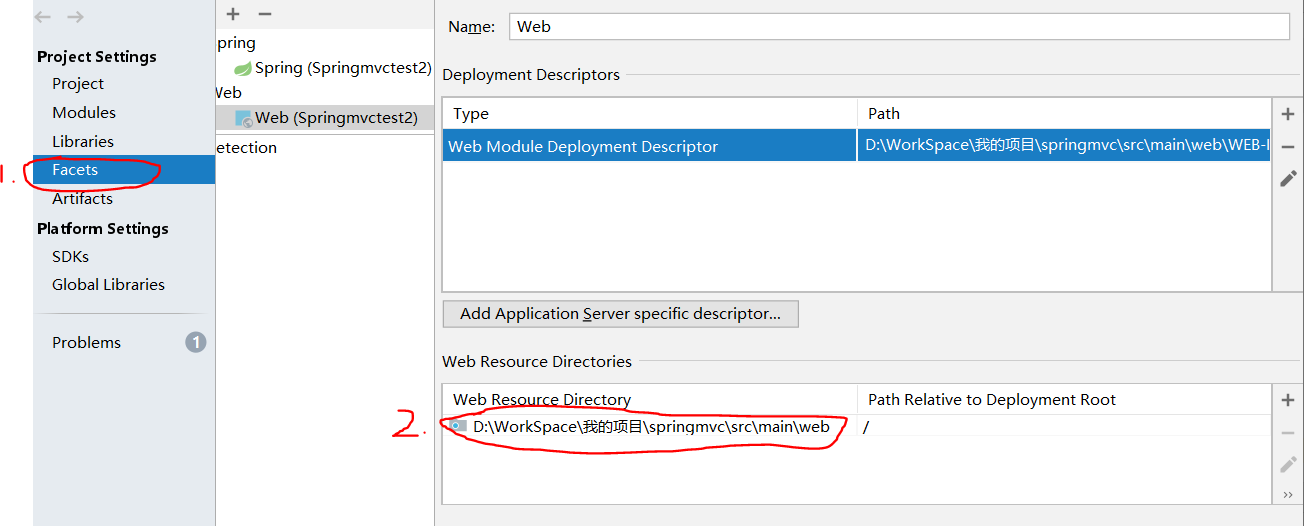Viewport: 1304px width, 526px height.
Task: Open the Libraries section
Action: click(x=83, y=142)
